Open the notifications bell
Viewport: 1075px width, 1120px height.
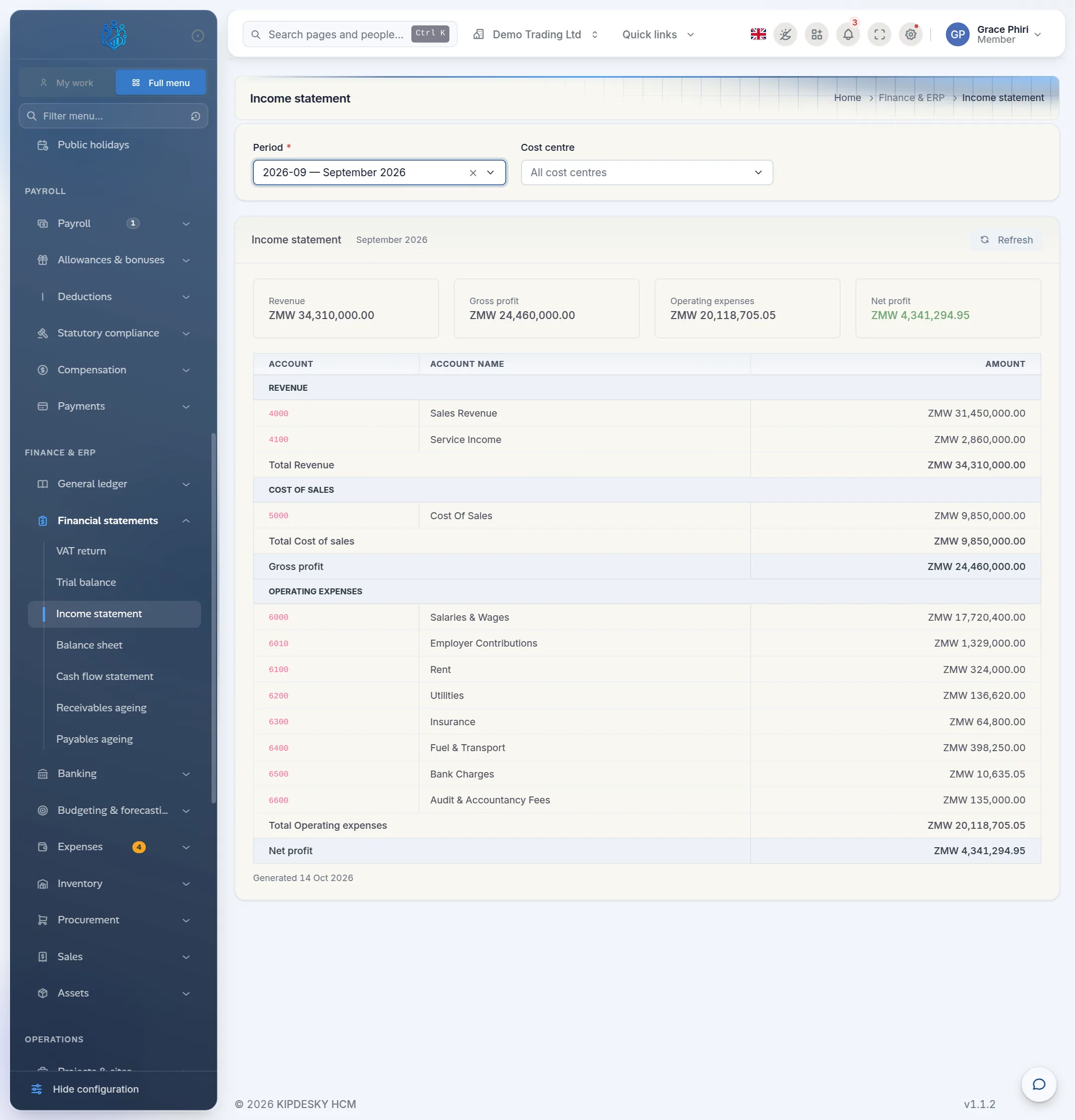(x=848, y=34)
